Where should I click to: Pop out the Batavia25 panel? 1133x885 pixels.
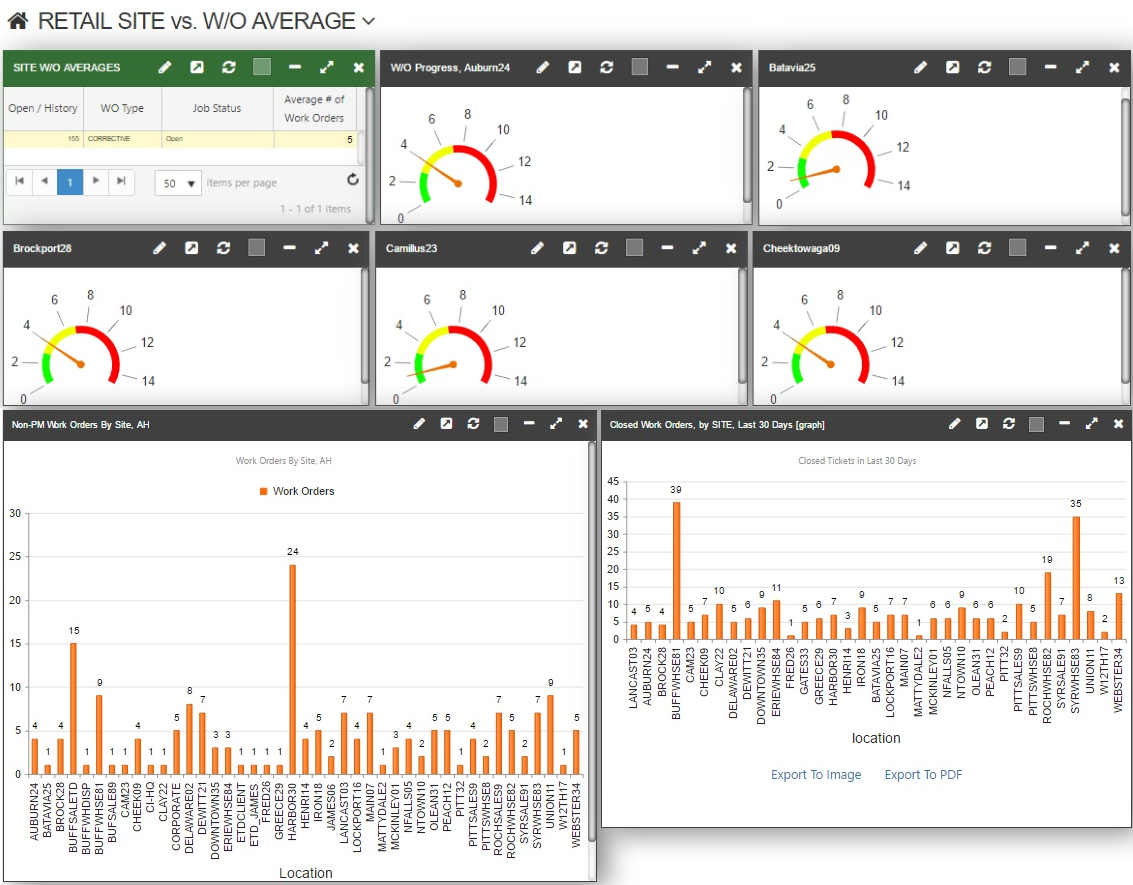point(952,67)
